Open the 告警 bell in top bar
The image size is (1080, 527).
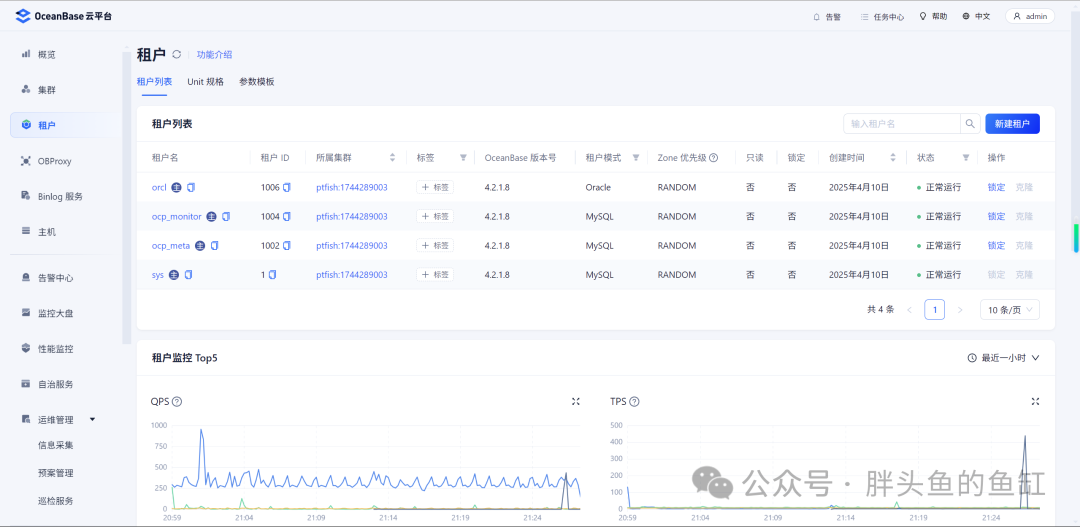click(x=827, y=17)
